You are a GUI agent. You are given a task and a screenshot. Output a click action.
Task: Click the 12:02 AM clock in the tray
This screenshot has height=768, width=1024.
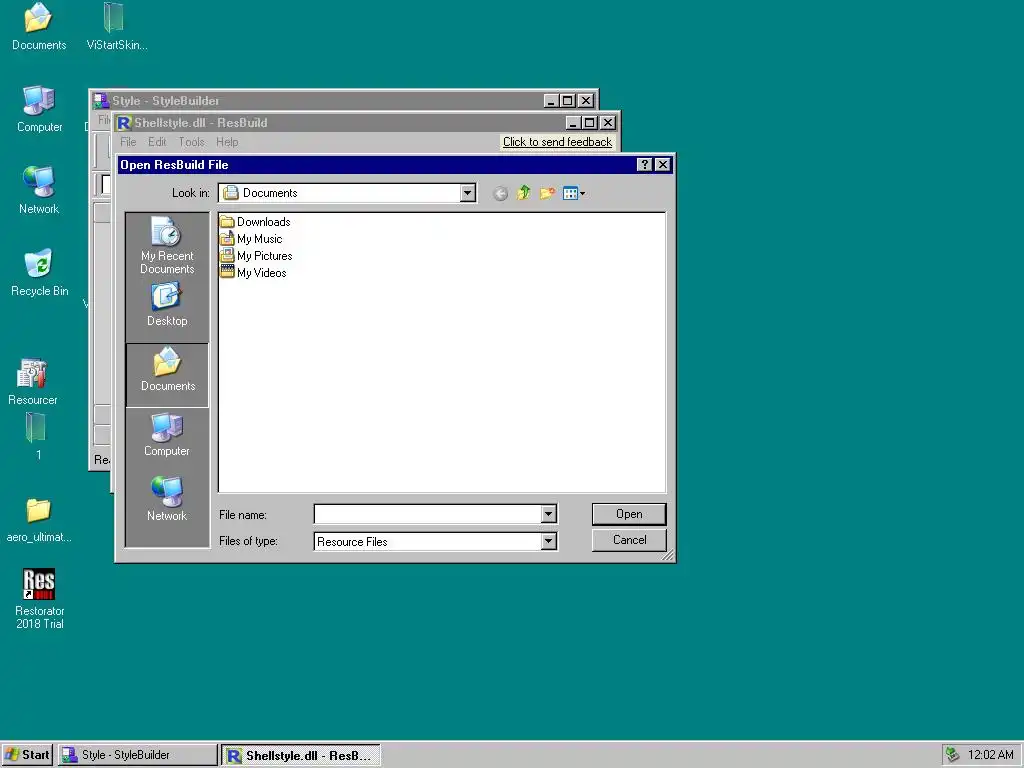(x=991, y=755)
